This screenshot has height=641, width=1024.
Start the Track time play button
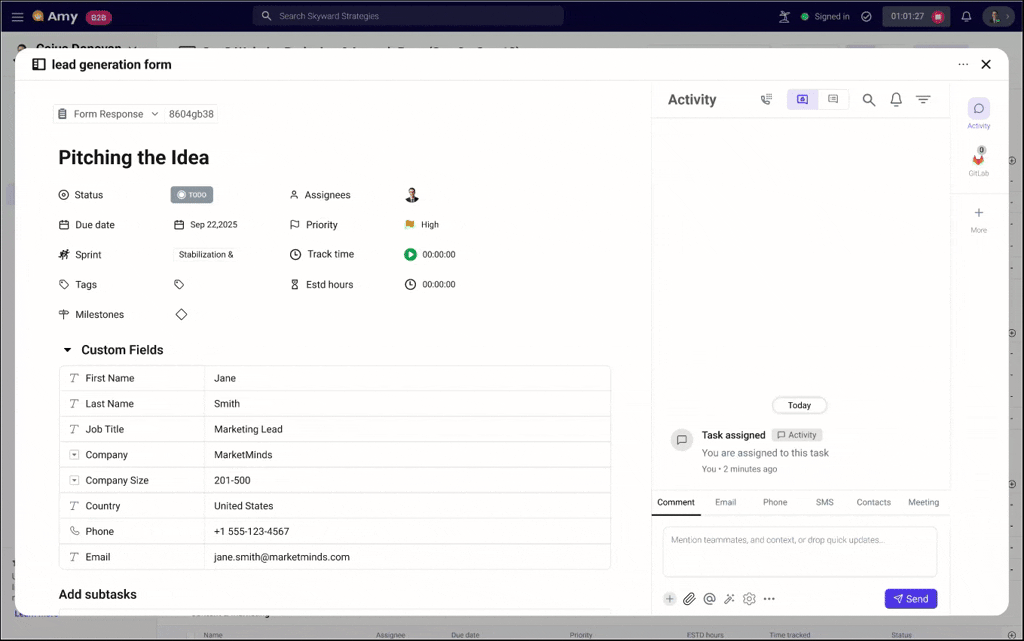[x=410, y=254]
